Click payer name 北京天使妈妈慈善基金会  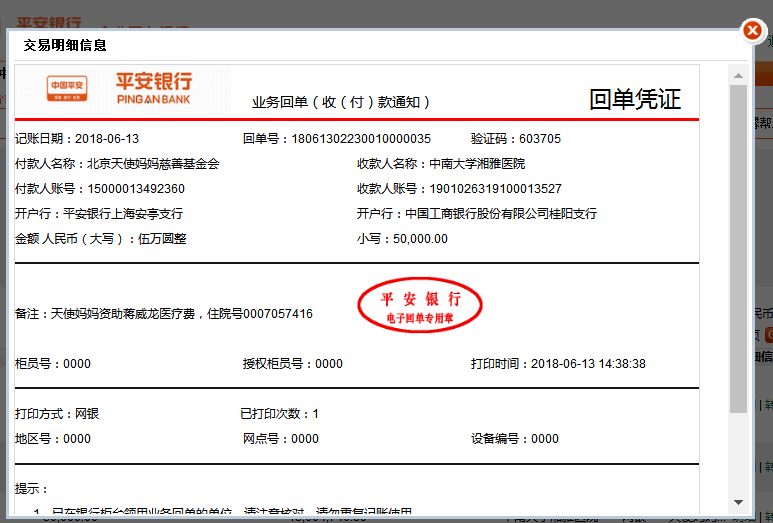[x=153, y=164]
